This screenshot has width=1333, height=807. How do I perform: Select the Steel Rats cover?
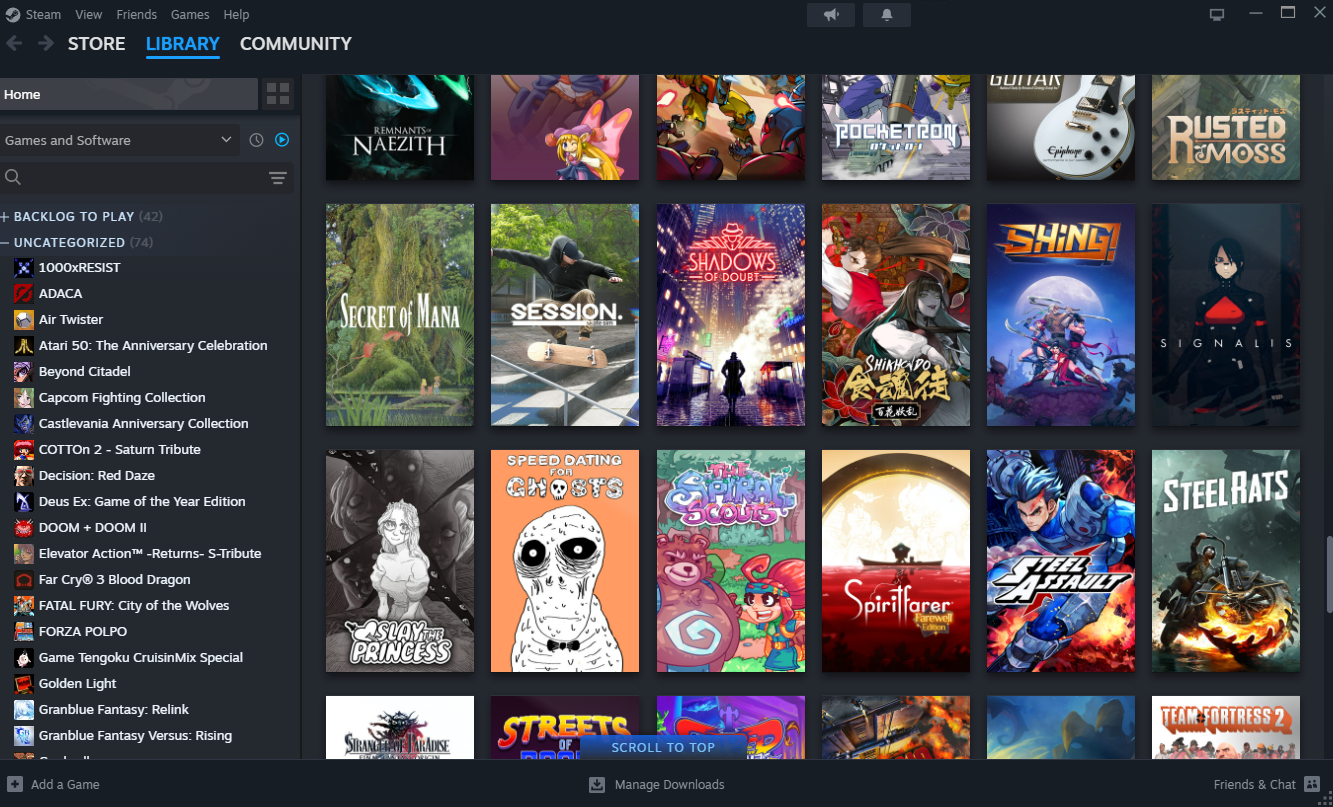(x=1226, y=561)
